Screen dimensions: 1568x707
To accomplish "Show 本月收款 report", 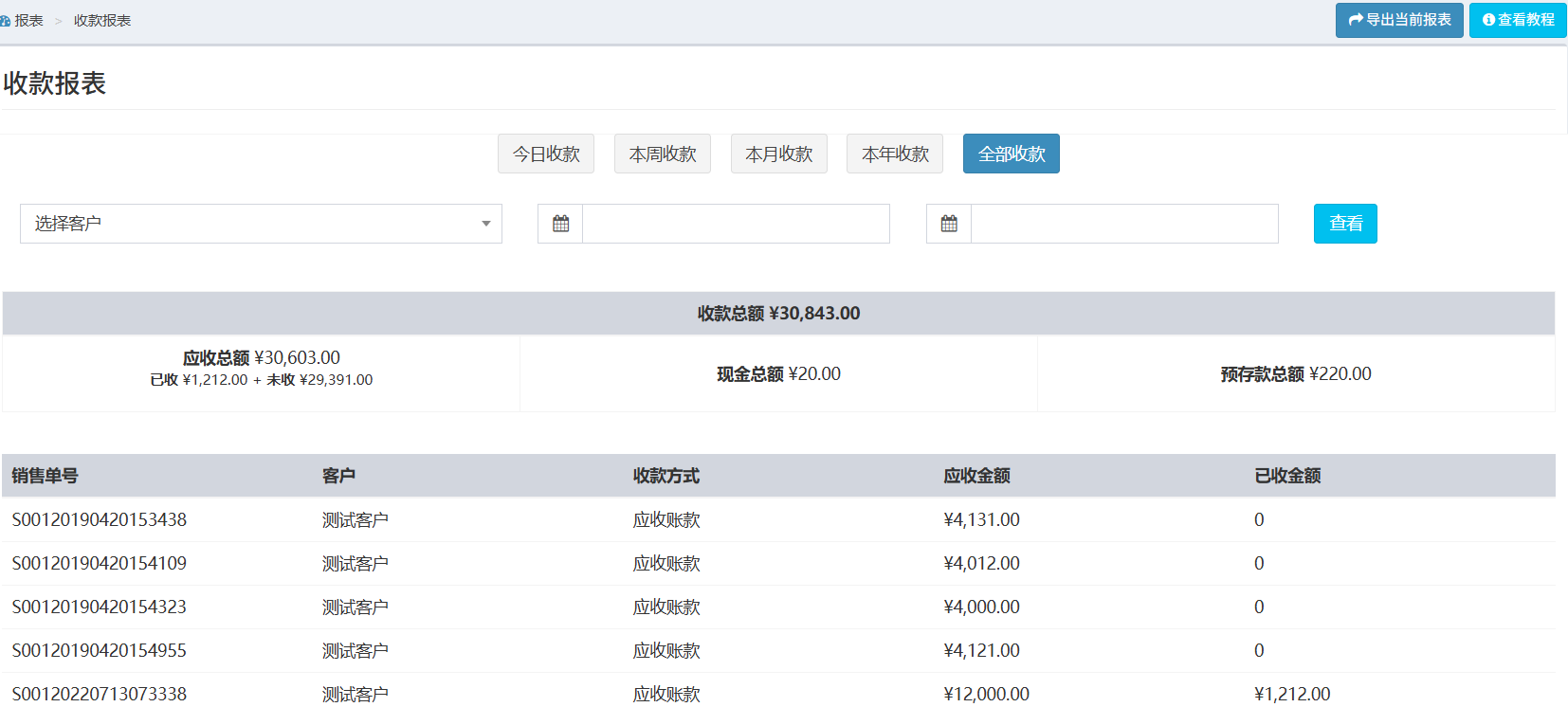I will coord(778,154).
